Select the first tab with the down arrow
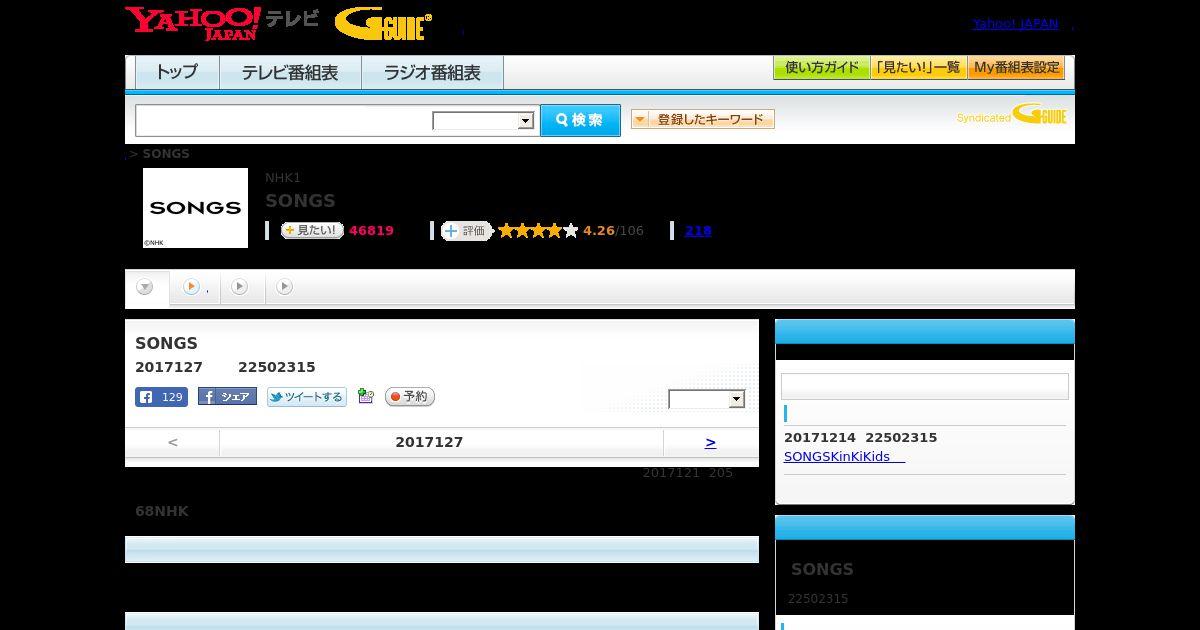 (x=146, y=288)
